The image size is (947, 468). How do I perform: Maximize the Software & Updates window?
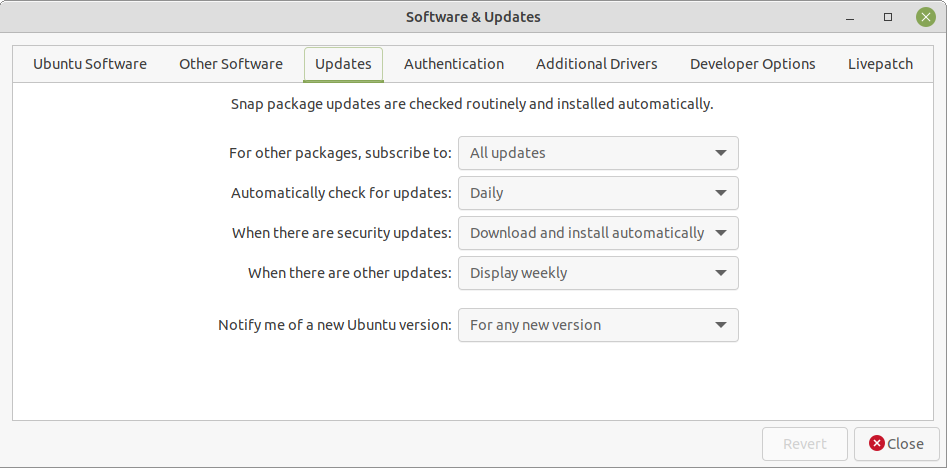coord(888,17)
